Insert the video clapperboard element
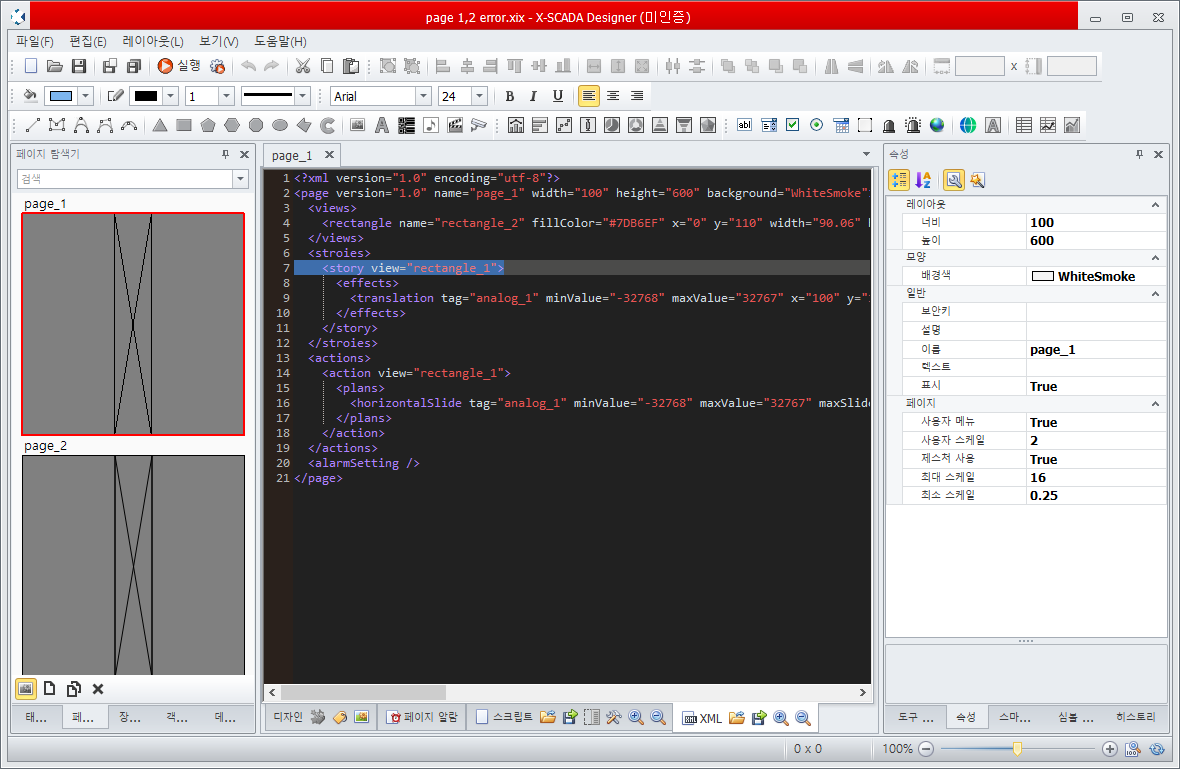 click(455, 126)
